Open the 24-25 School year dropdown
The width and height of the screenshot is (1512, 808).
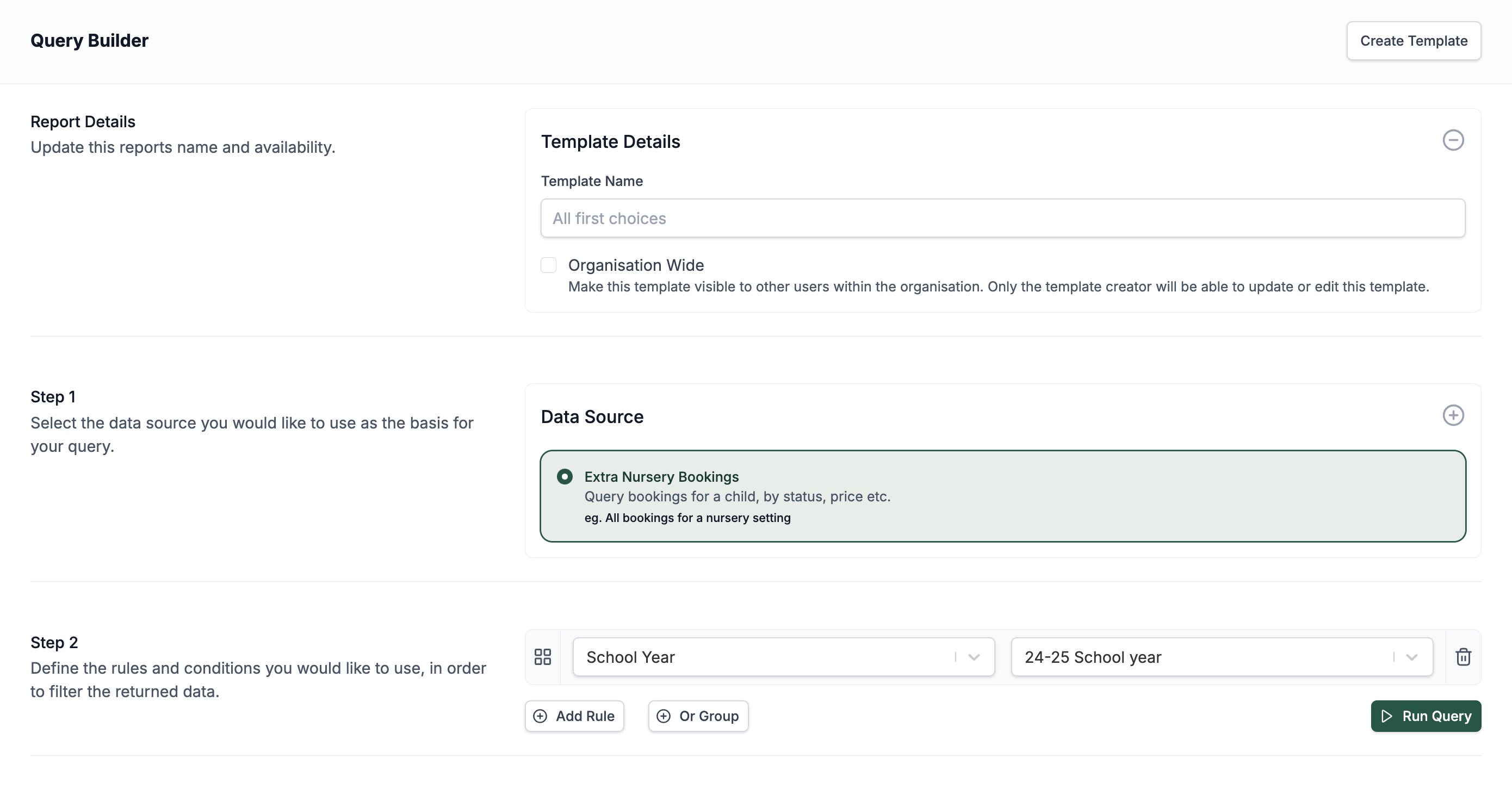point(1222,657)
